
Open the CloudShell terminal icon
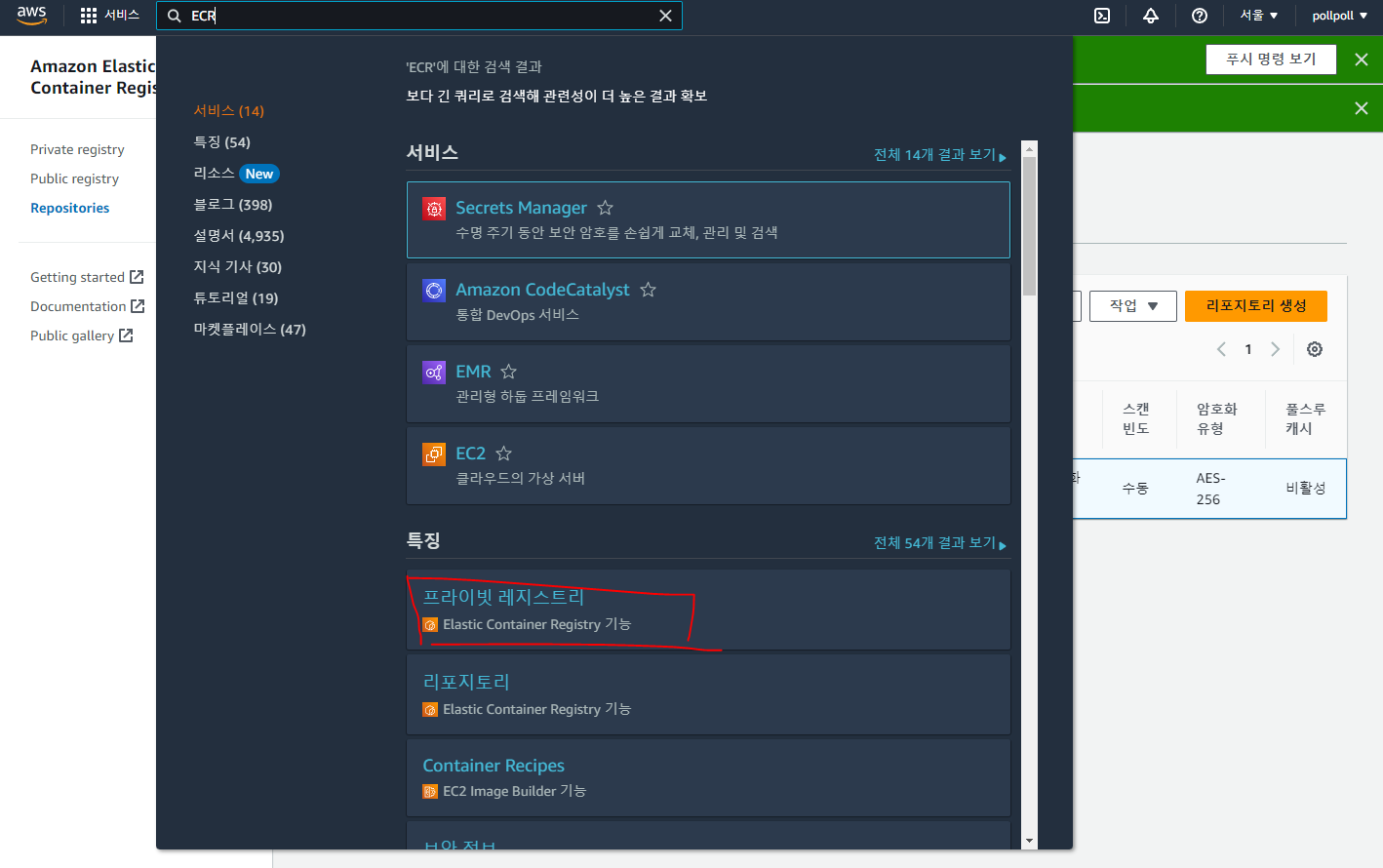[1102, 16]
